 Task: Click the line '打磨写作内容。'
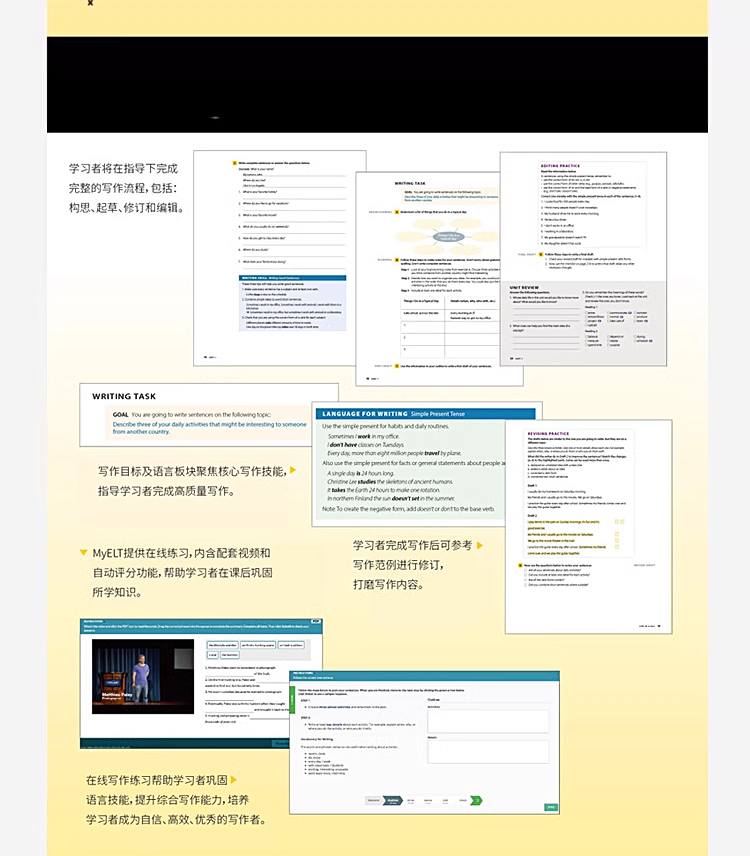388,584
